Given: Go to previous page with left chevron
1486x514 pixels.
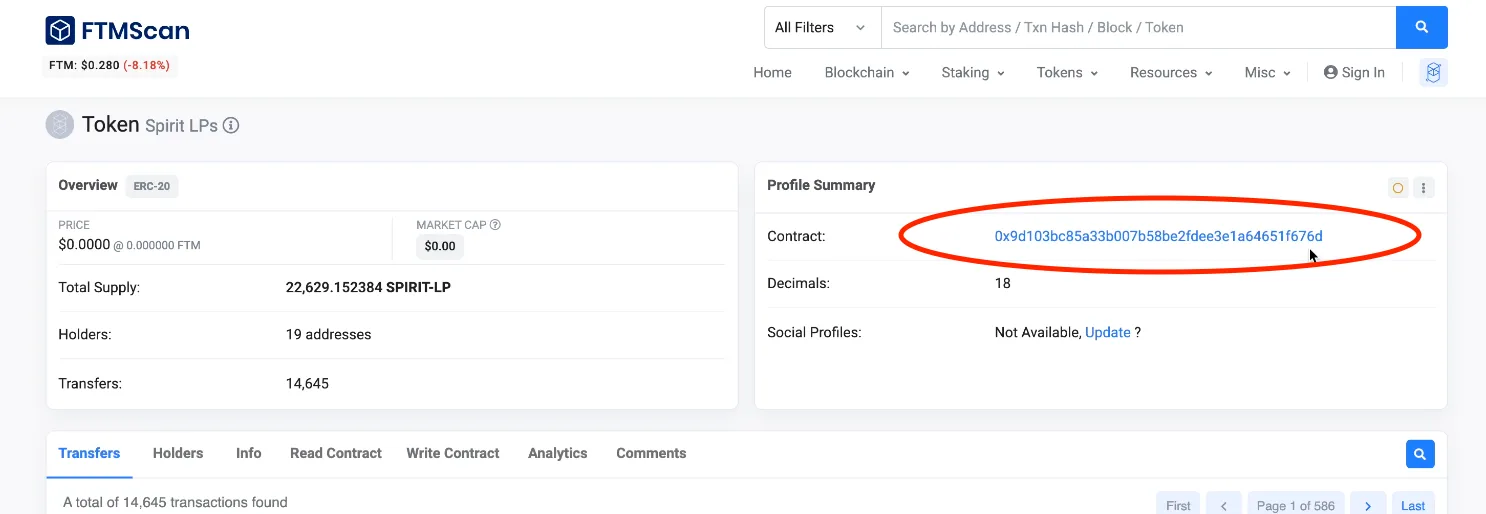Looking at the screenshot, I should (1224, 505).
